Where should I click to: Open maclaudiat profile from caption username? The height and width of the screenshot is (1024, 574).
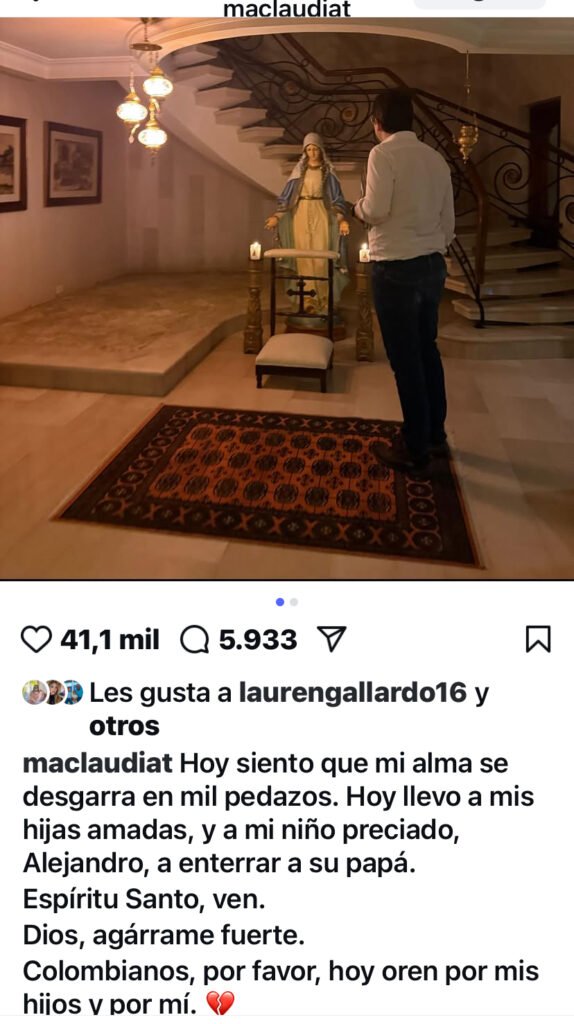pos(98,763)
